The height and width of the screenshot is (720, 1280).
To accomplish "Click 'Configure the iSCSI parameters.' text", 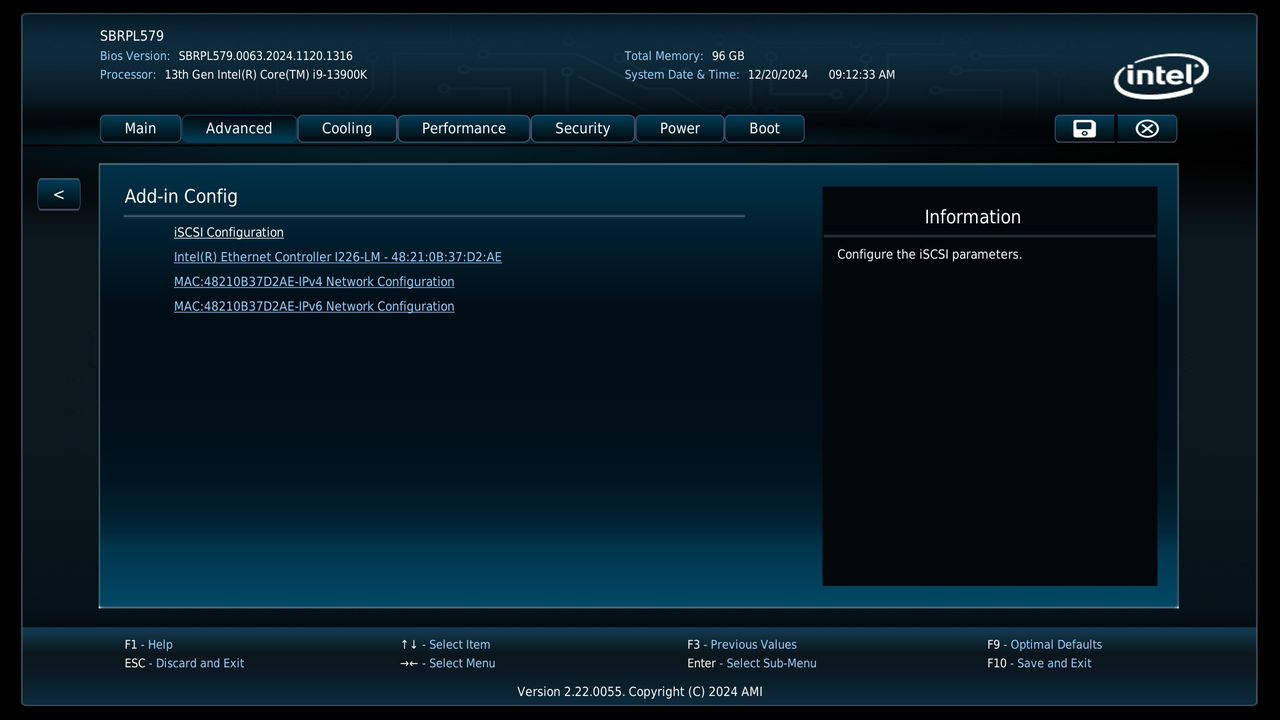I will [x=930, y=255].
